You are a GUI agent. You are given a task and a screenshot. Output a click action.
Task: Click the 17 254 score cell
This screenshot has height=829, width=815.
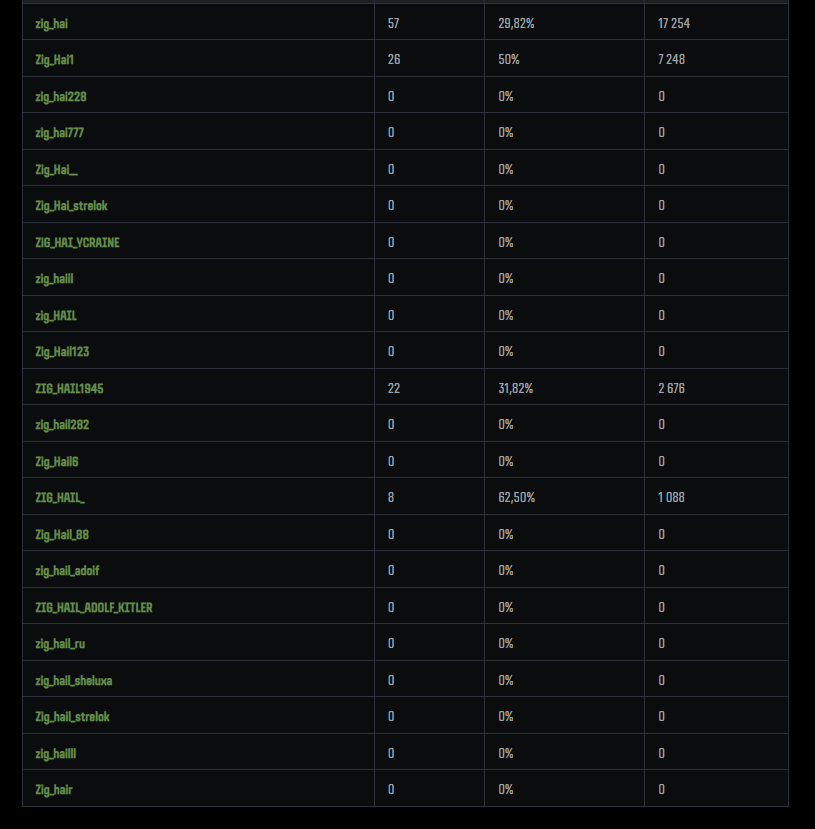674,23
